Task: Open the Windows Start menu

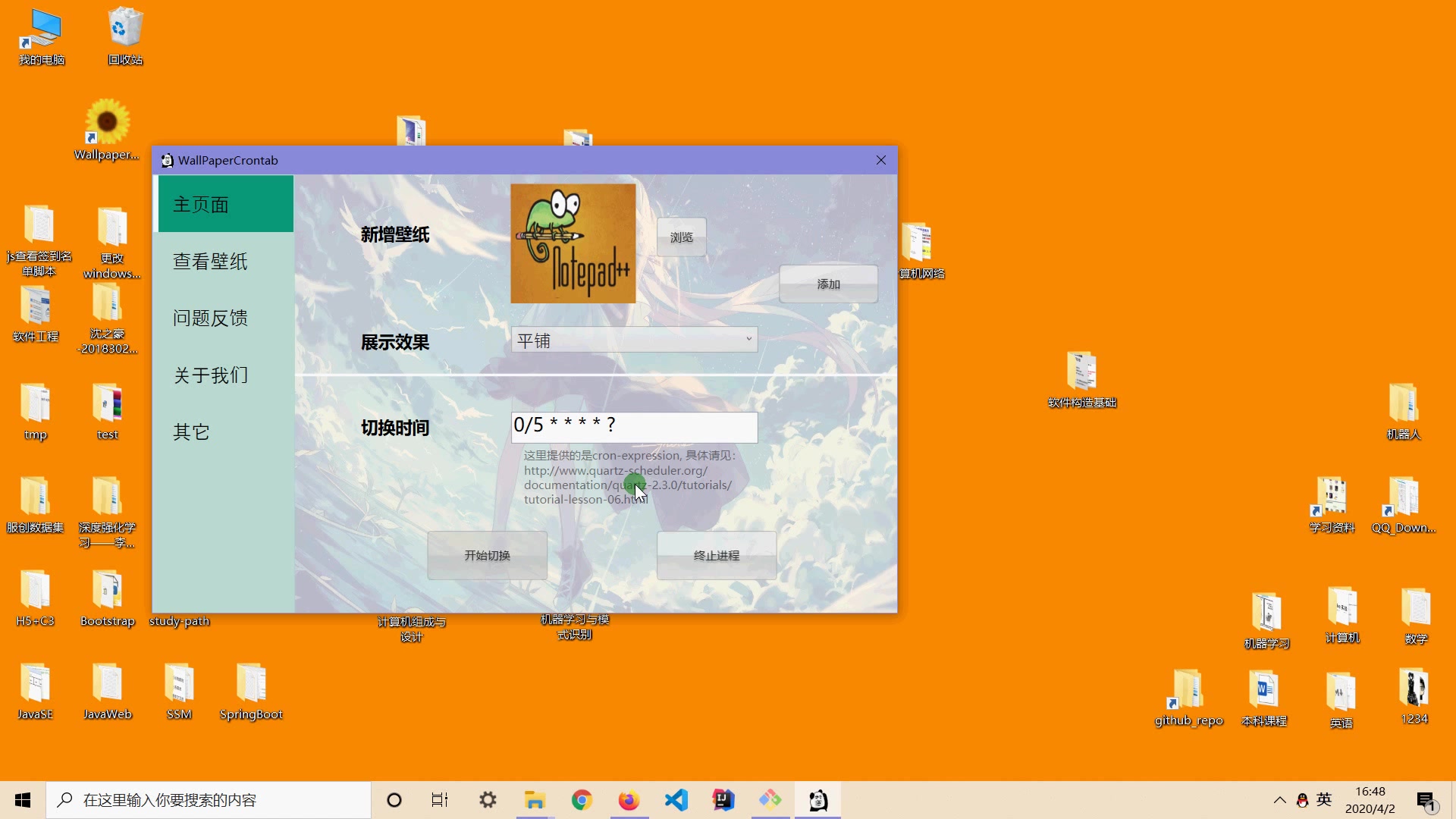Action: 23,800
